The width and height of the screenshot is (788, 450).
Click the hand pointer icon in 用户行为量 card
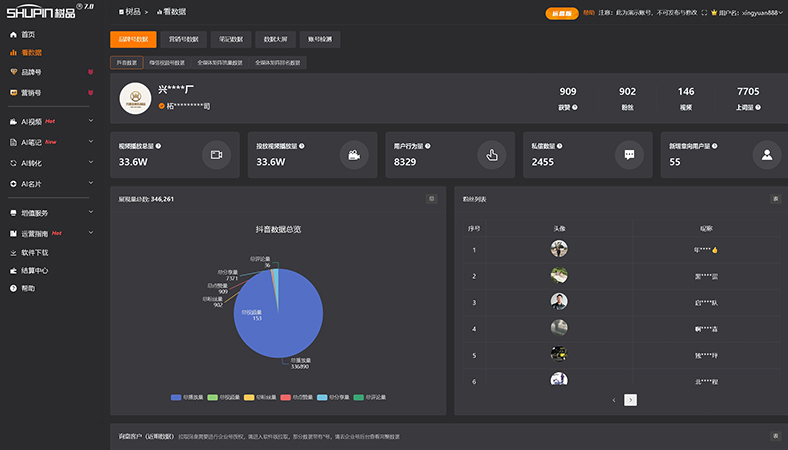pos(491,155)
